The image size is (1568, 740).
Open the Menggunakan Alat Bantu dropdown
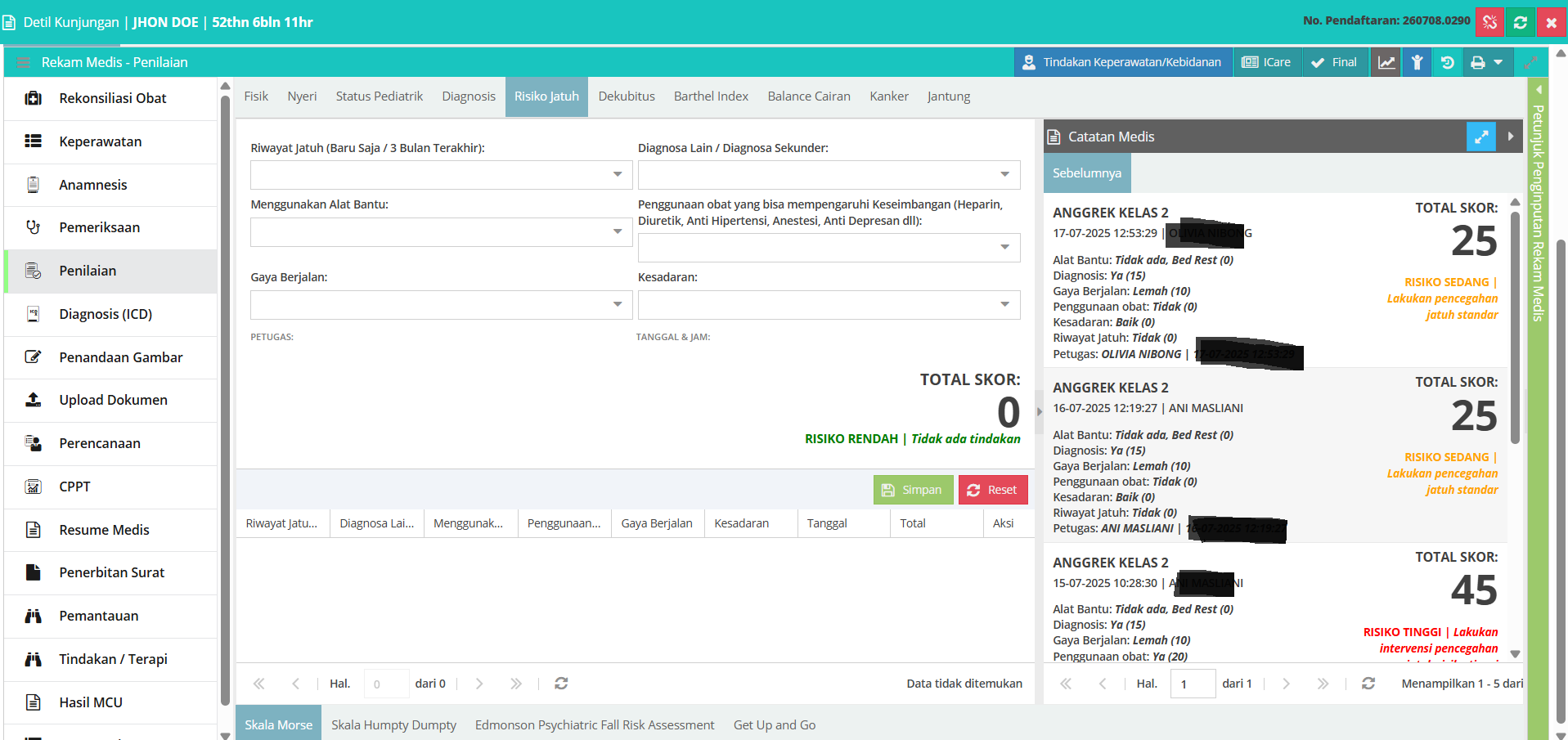(x=441, y=231)
